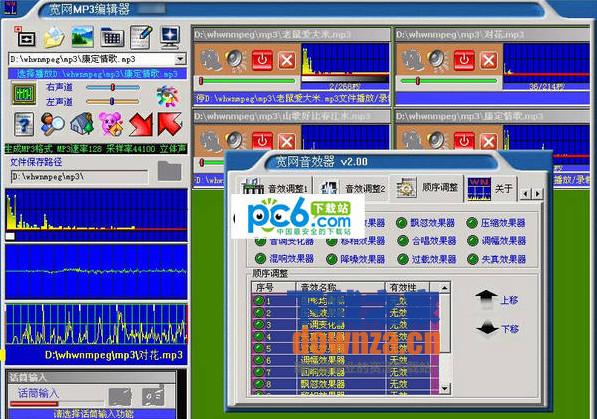Screen dimensions: 597x419
Task: Click the open folder envelope icon
Action: click(x=54, y=37)
